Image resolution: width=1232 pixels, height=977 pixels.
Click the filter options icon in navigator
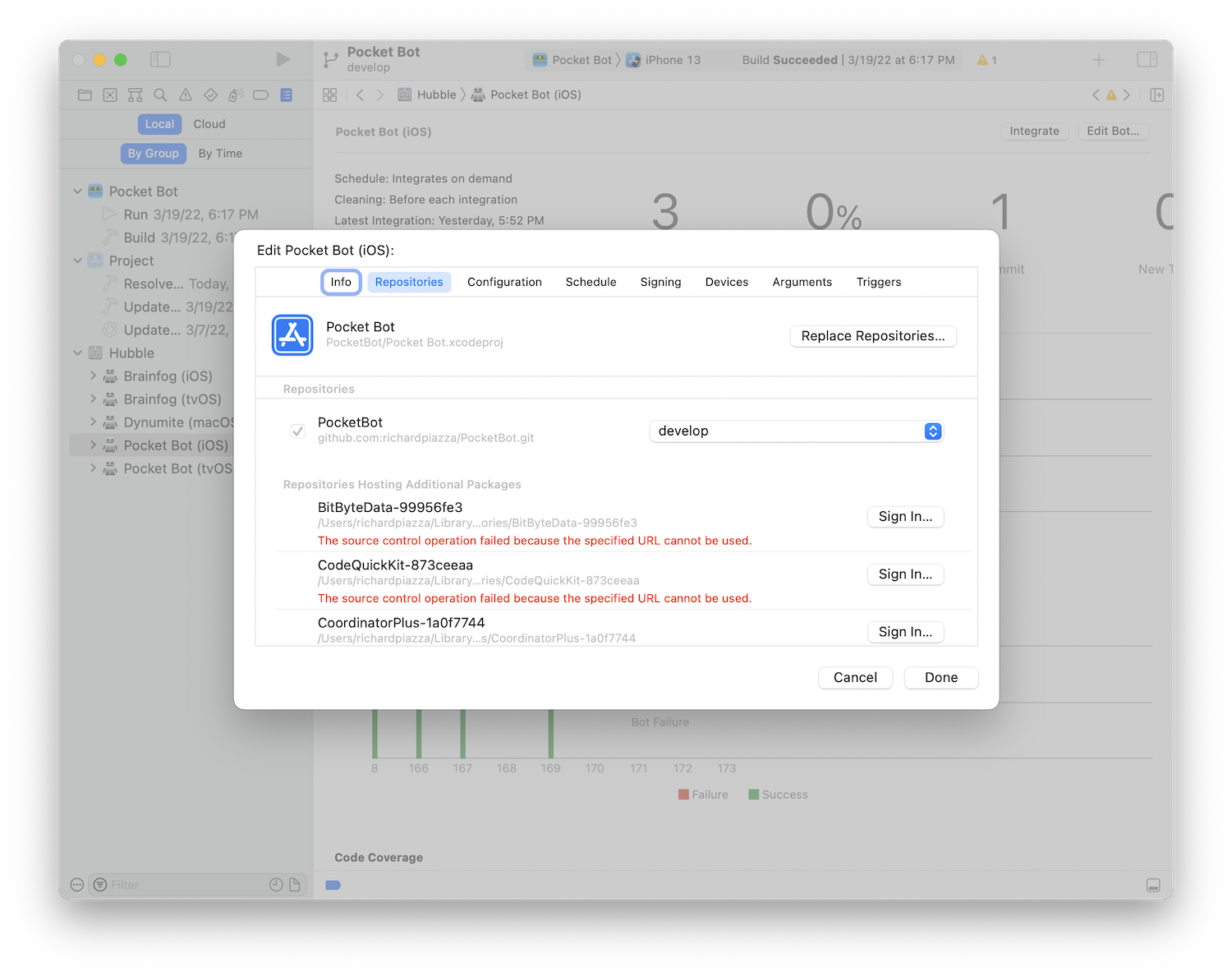pos(100,885)
